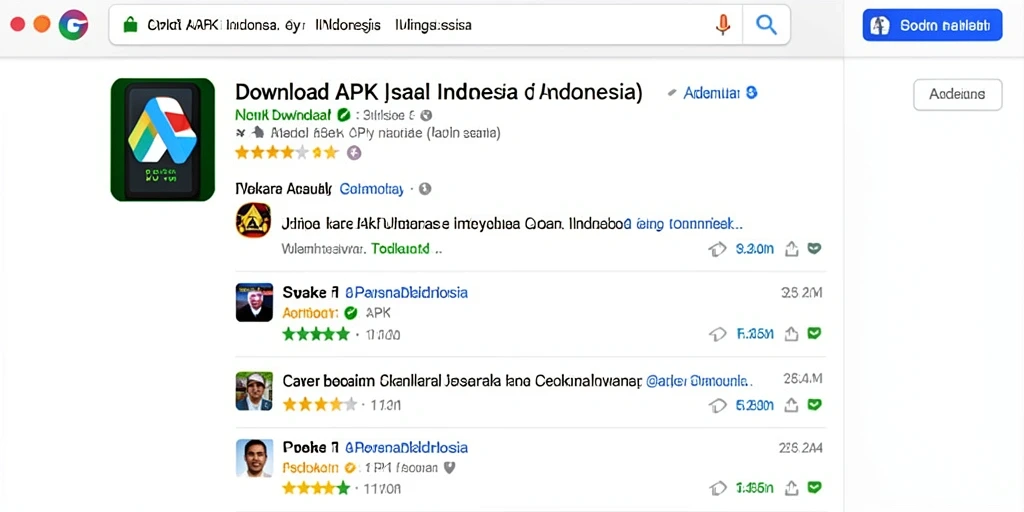Image resolution: width=1024 pixels, height=512 pixels.
Task: Click share icon in the 'Pooke fl' row
Action: (792, 488)
